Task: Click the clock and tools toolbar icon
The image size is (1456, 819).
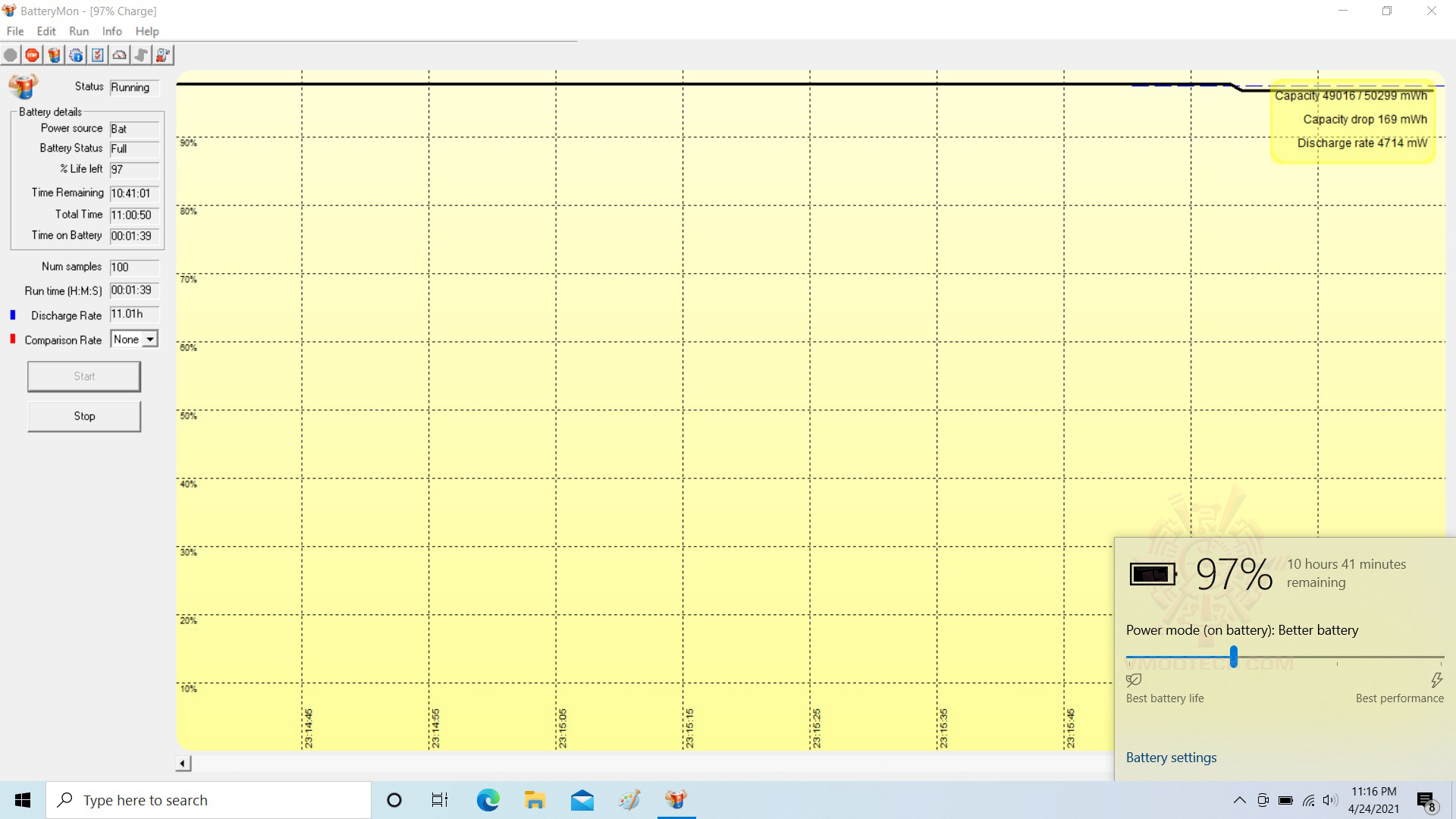Action: click(x=163, y=55)
